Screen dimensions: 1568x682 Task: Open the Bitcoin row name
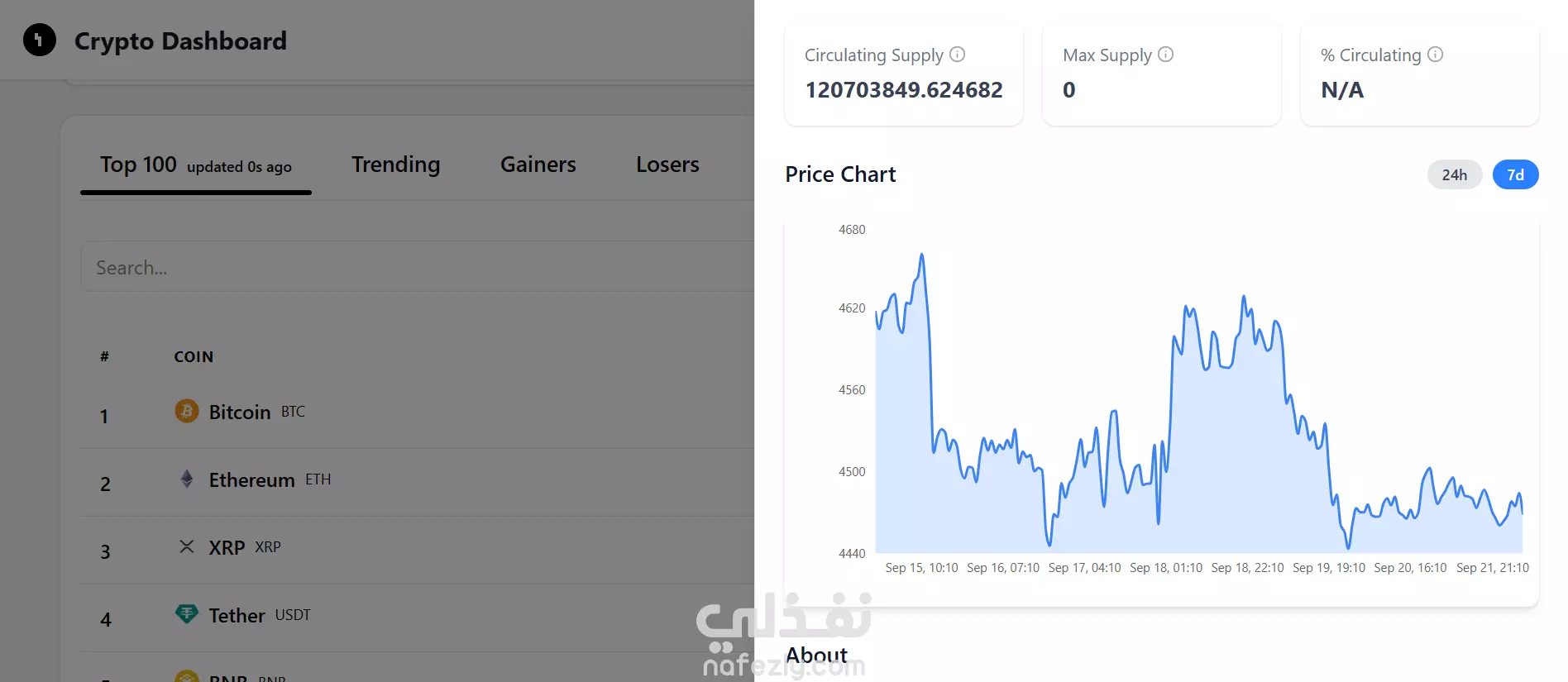click(x=240, y=412)
